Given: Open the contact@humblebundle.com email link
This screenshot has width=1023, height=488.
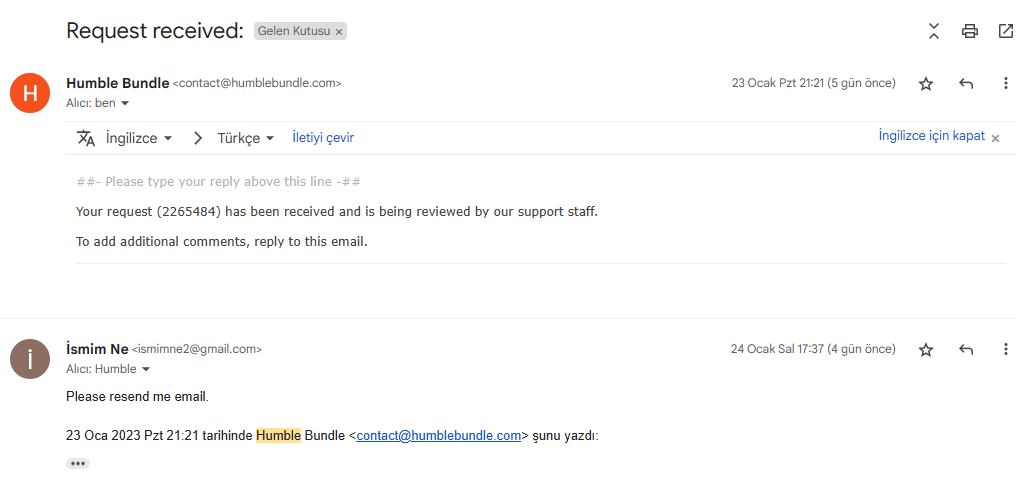Looking at the screenshot, I should (439, 435).
